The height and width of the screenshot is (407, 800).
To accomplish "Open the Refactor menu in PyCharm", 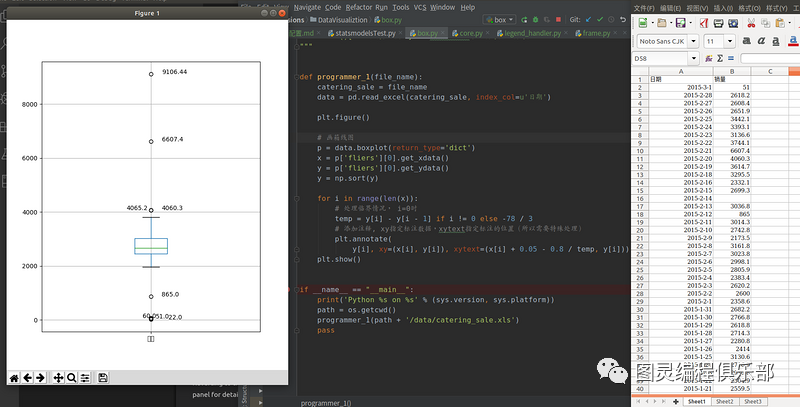I will click(359, 7).
